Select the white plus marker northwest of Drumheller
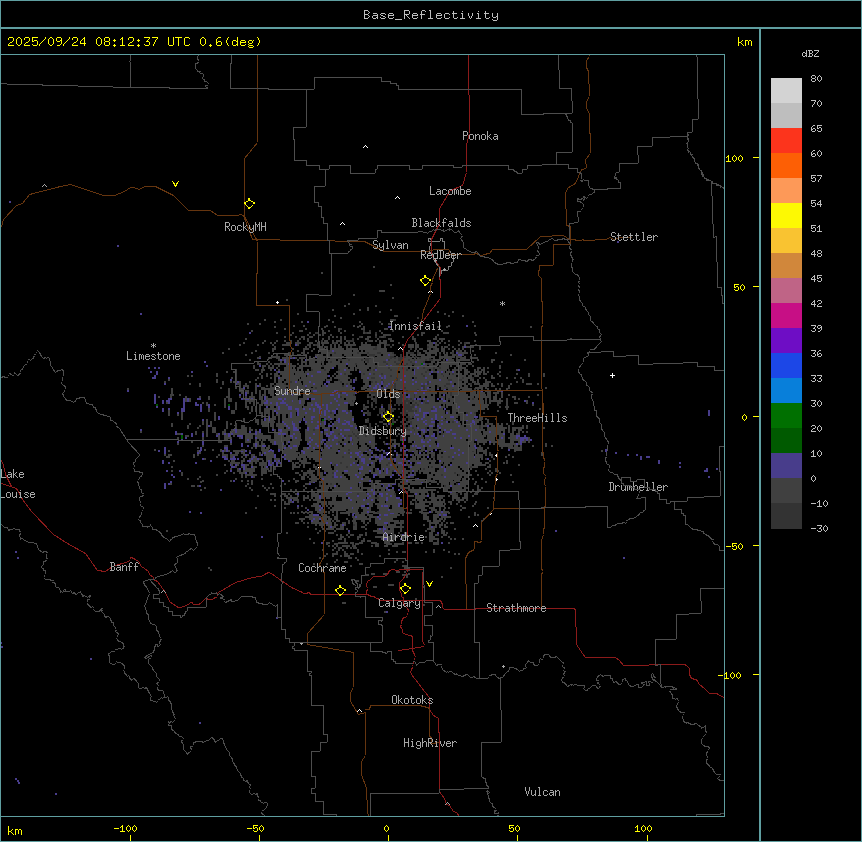 tap(612, 375)
